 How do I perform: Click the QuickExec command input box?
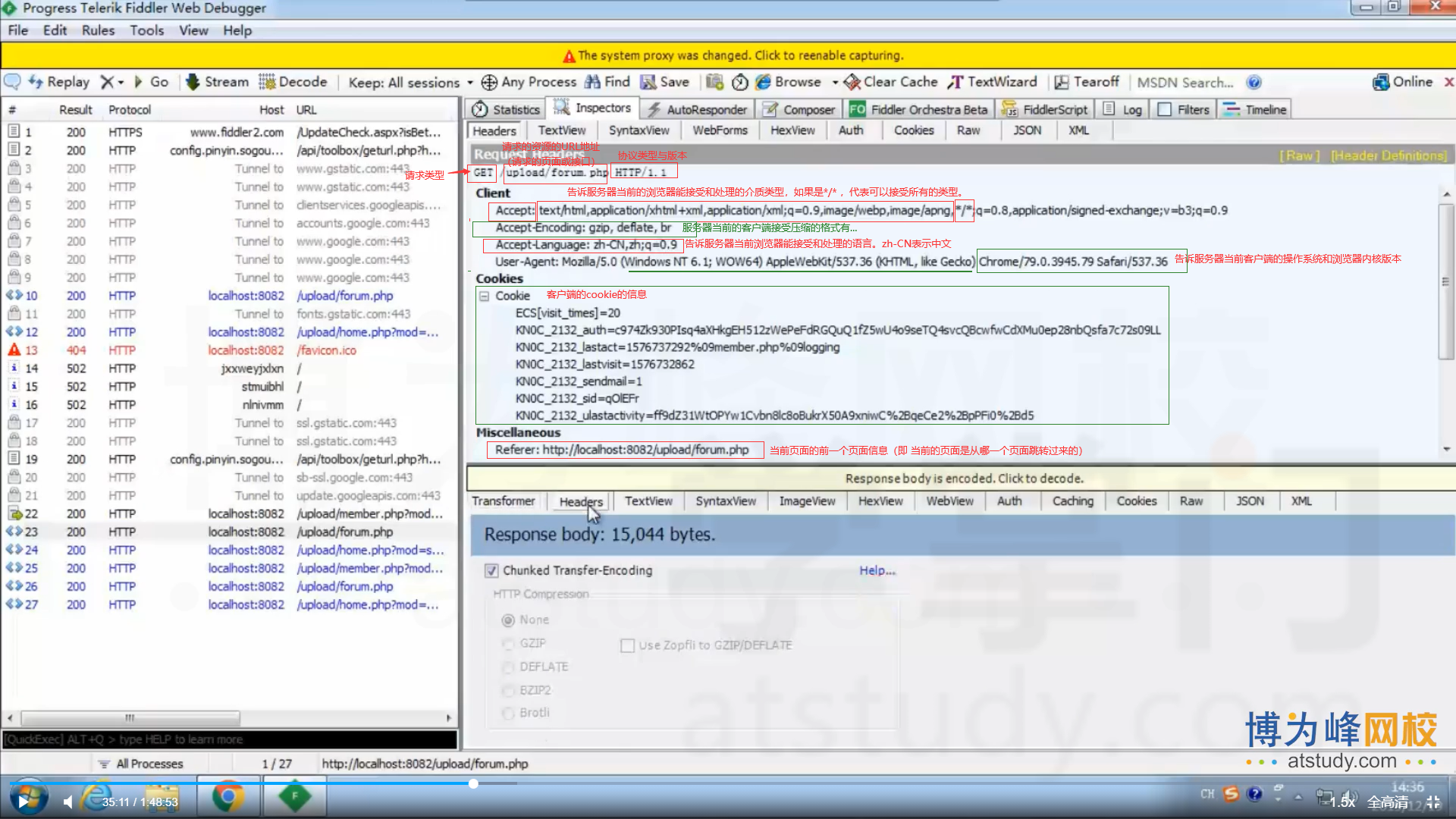point(229,739)
